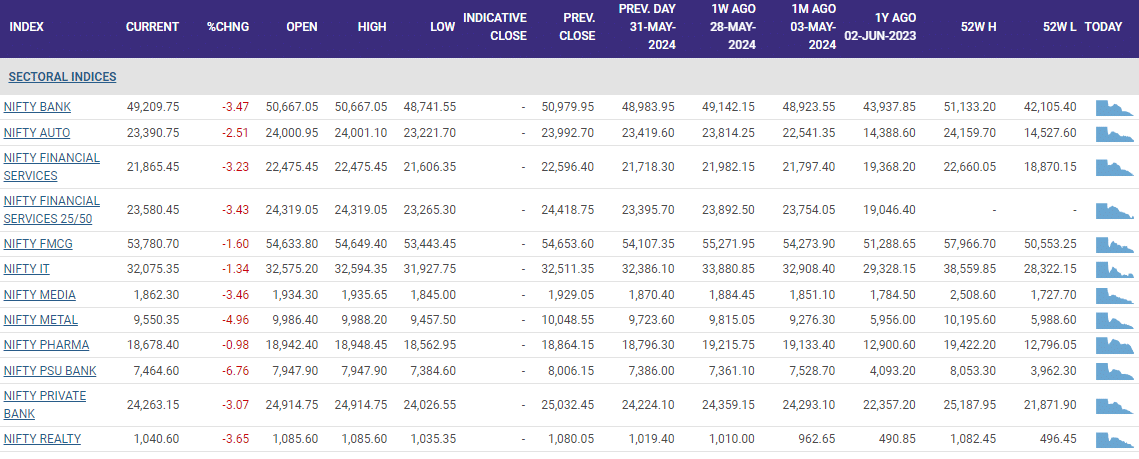
Task: Select the NIFTY PSU BANK link
Action: click(x=46, y=370)
